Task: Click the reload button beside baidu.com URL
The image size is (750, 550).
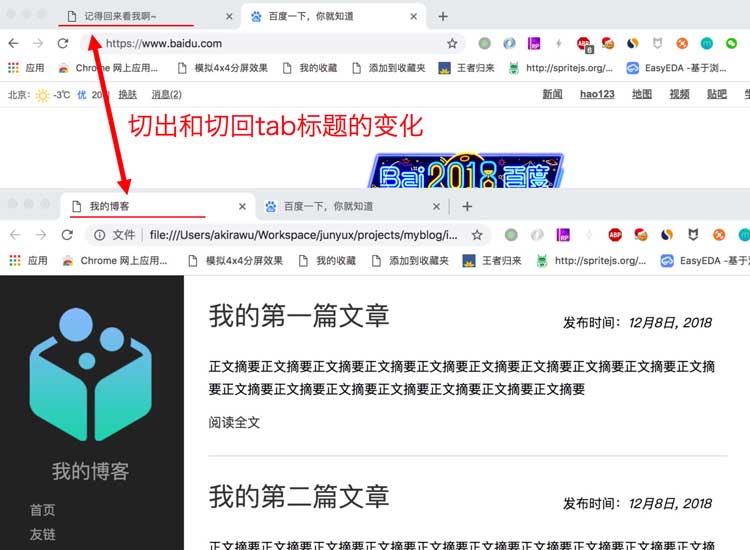Action: 63,44
